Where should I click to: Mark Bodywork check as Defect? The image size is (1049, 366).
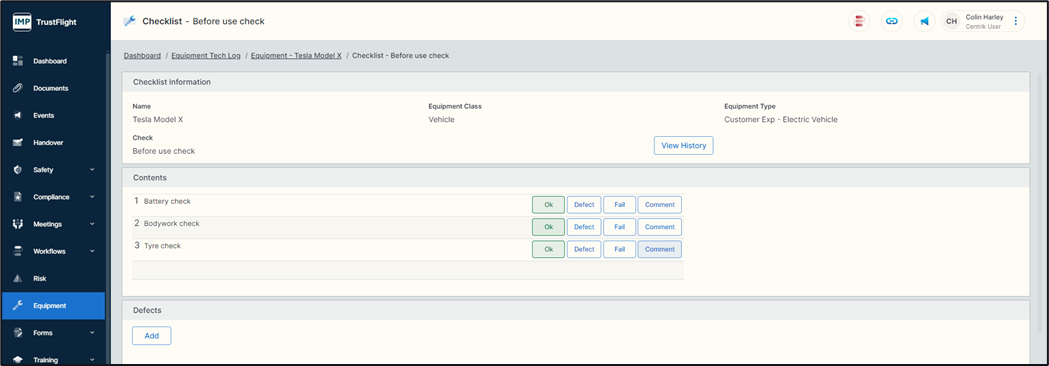584,227
